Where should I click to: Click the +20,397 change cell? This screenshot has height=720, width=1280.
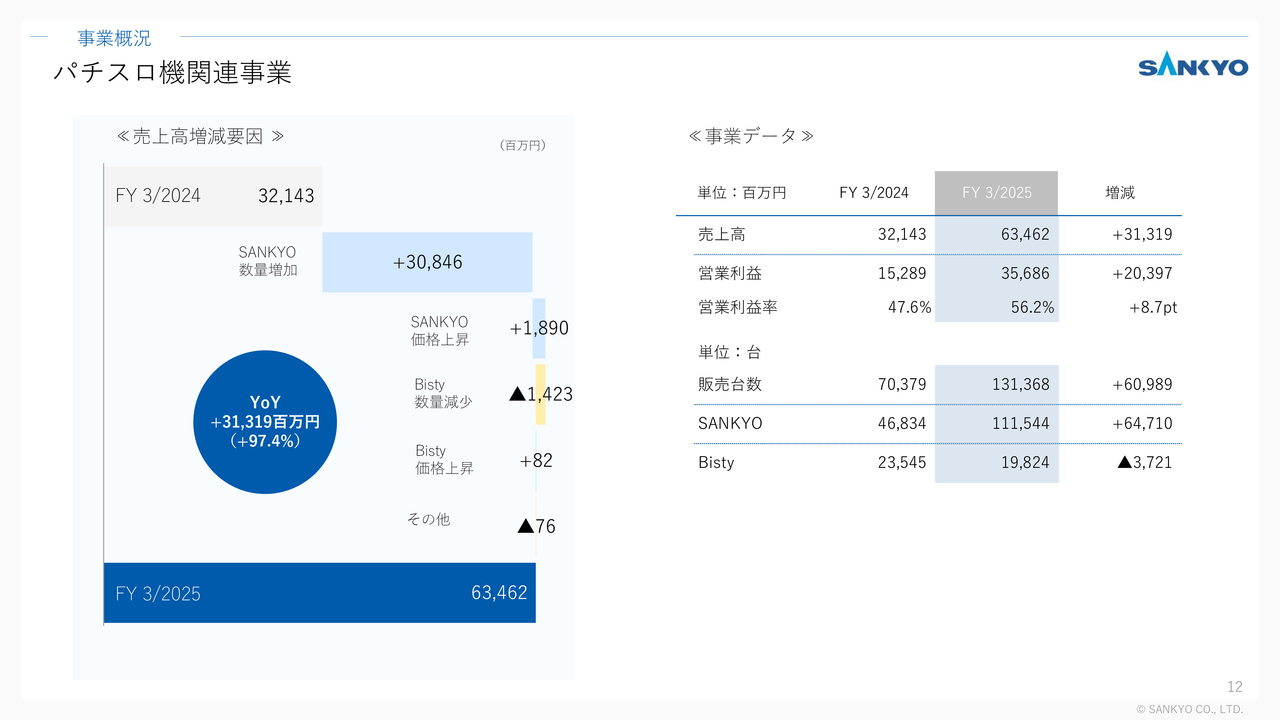(x=1142, y=273)
